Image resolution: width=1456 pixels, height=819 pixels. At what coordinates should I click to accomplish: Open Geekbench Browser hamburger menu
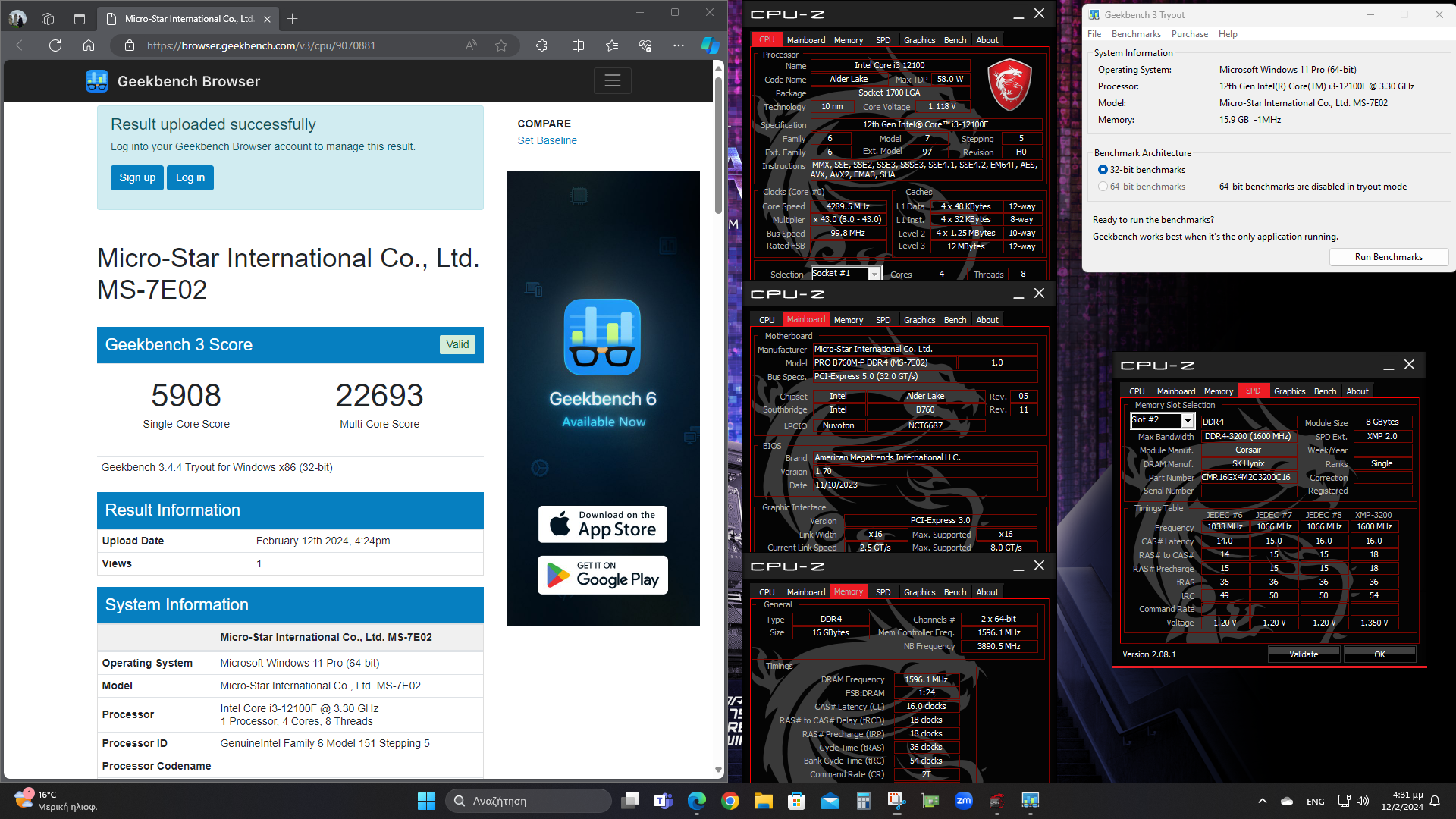613,80
